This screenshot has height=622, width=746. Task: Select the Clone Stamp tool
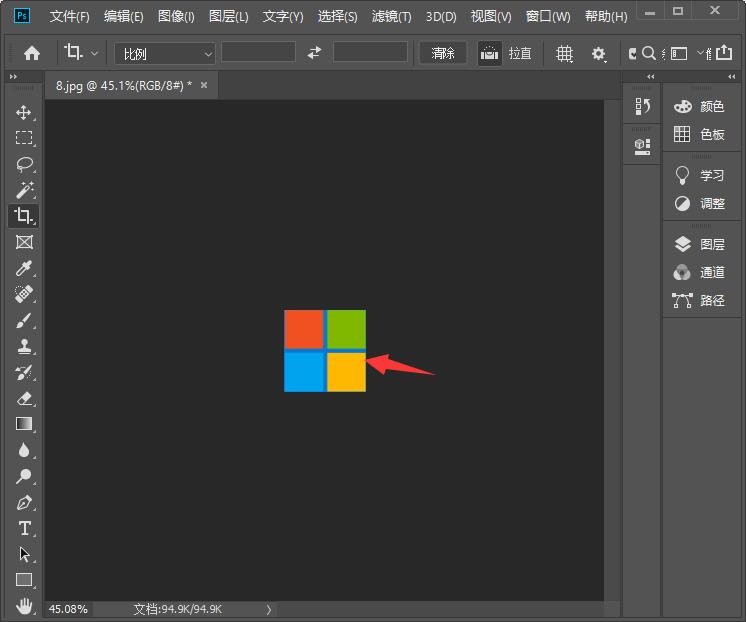click(x=24, y=346)
